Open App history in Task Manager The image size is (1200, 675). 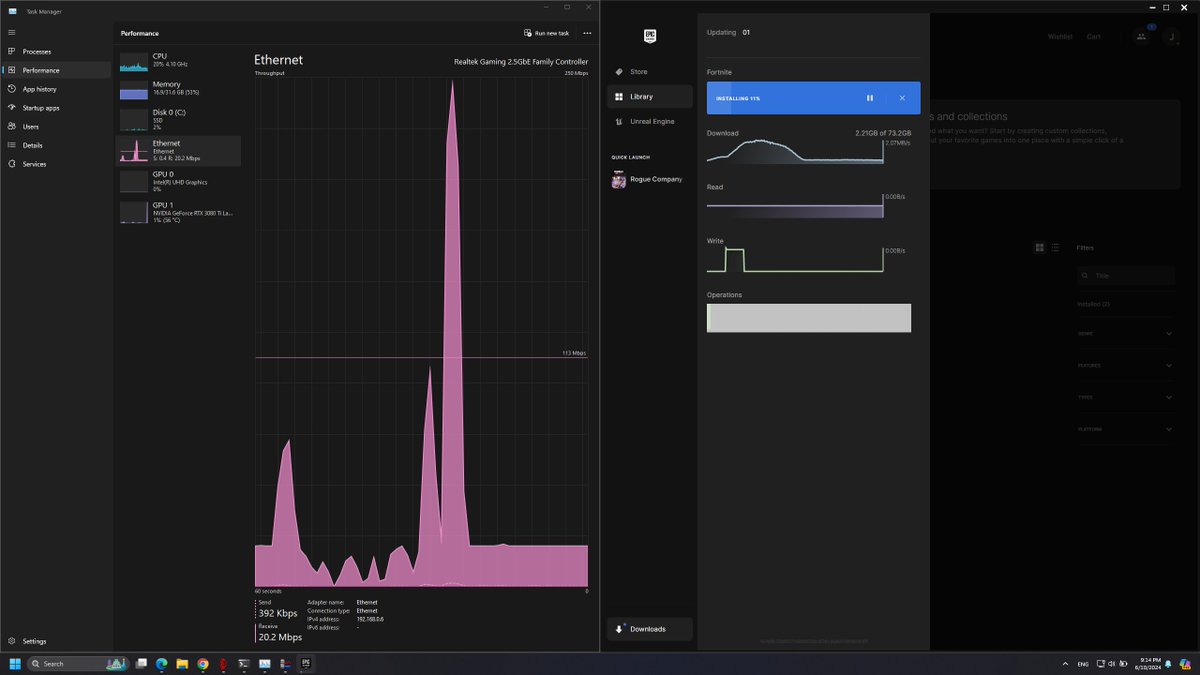pos(56,89)
